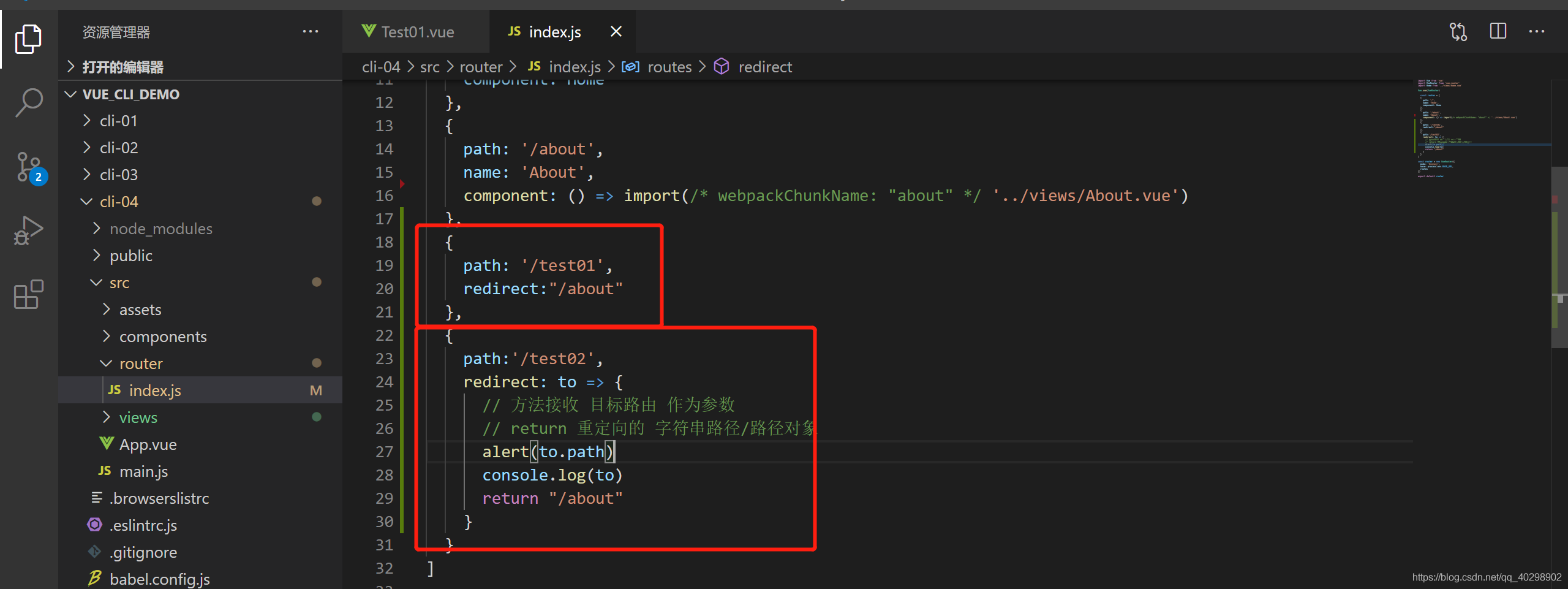Click alert(to.path) on line 27
Viewport: 1568px width, 589px height.
548,452
